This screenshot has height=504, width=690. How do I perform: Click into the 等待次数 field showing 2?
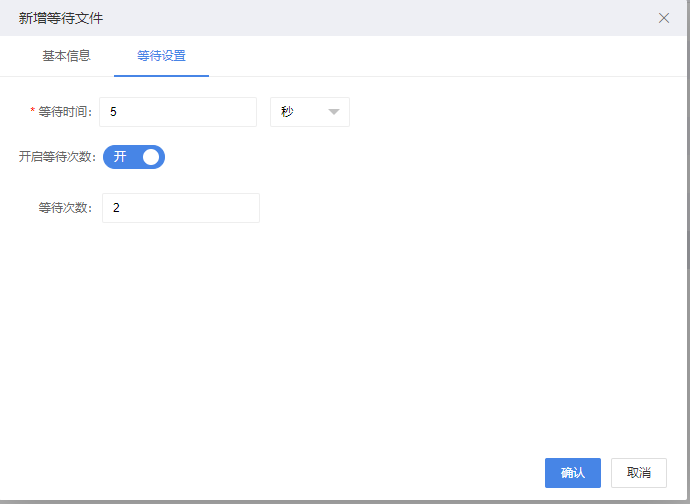point(181,208)
